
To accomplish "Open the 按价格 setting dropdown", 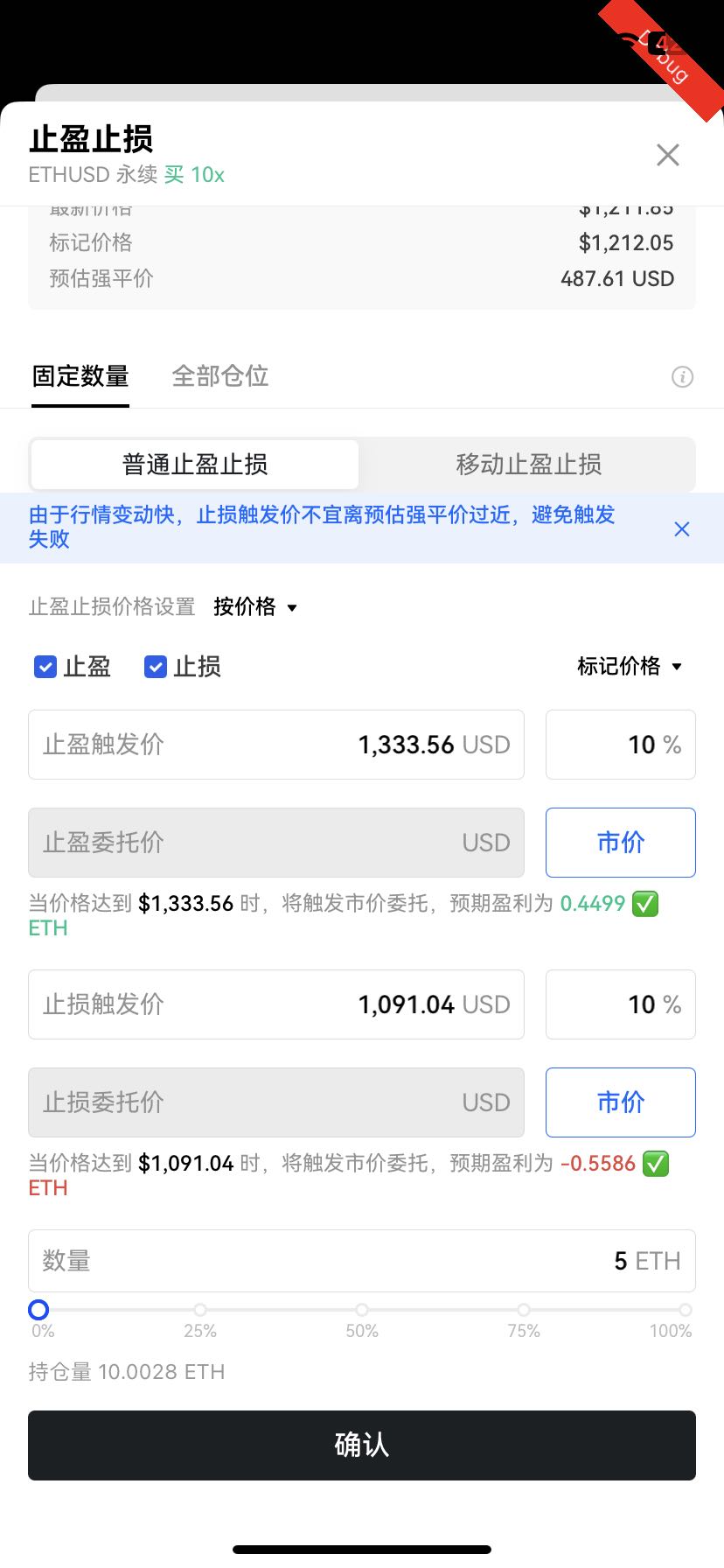I will tap(255, 607).
